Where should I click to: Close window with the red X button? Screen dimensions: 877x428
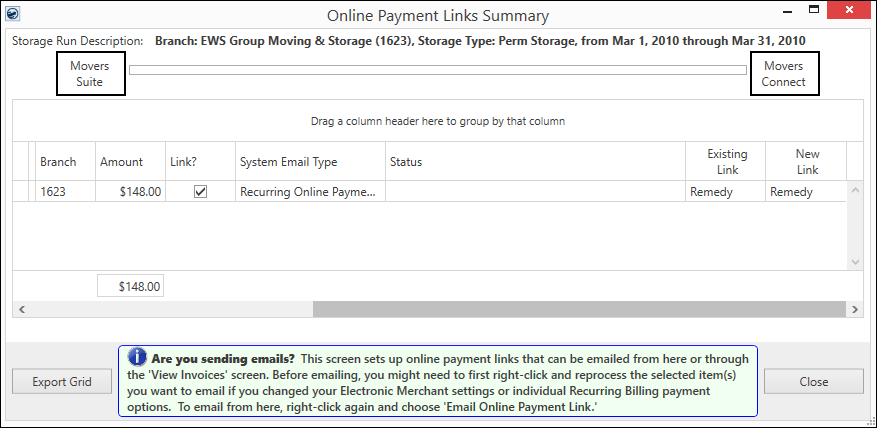(850, 10)
